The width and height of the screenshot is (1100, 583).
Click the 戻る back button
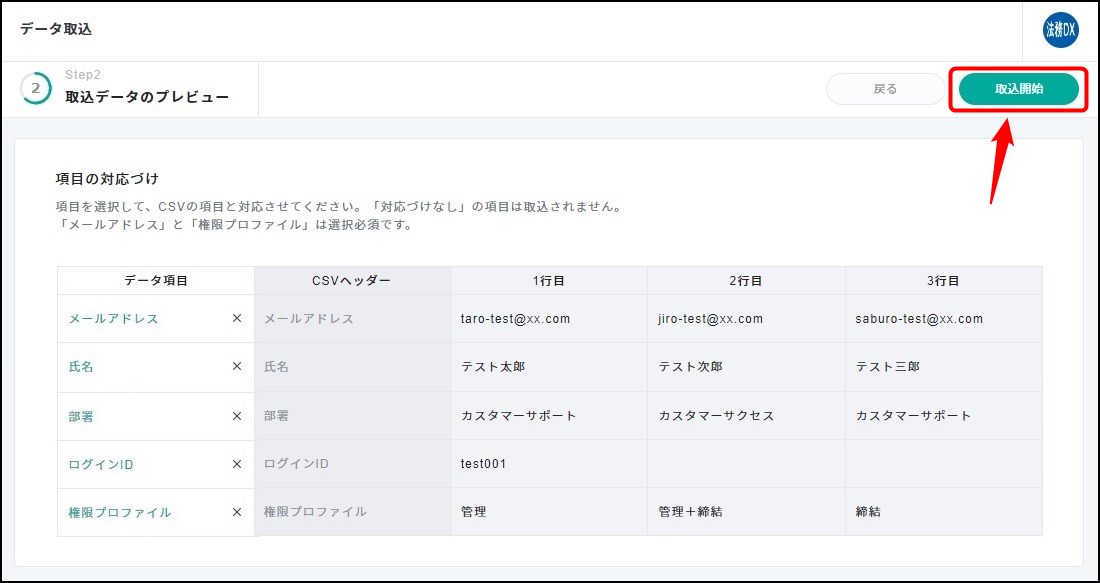coord(885,89)
